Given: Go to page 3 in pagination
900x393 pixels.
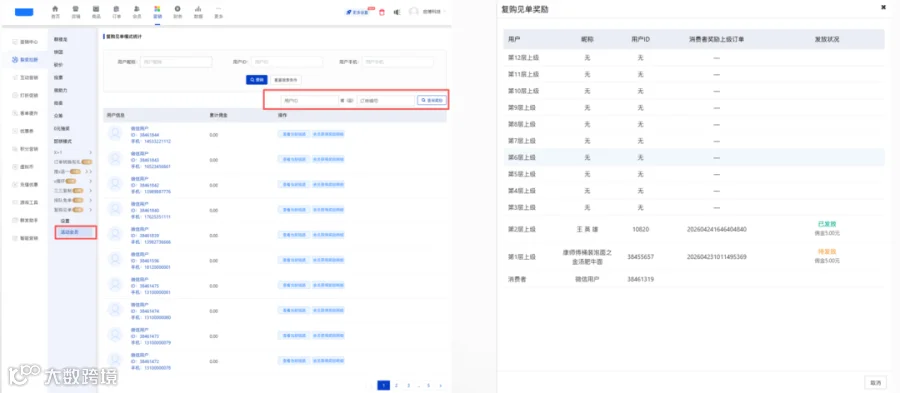Looking at the screenshot, I should point(409,386).
